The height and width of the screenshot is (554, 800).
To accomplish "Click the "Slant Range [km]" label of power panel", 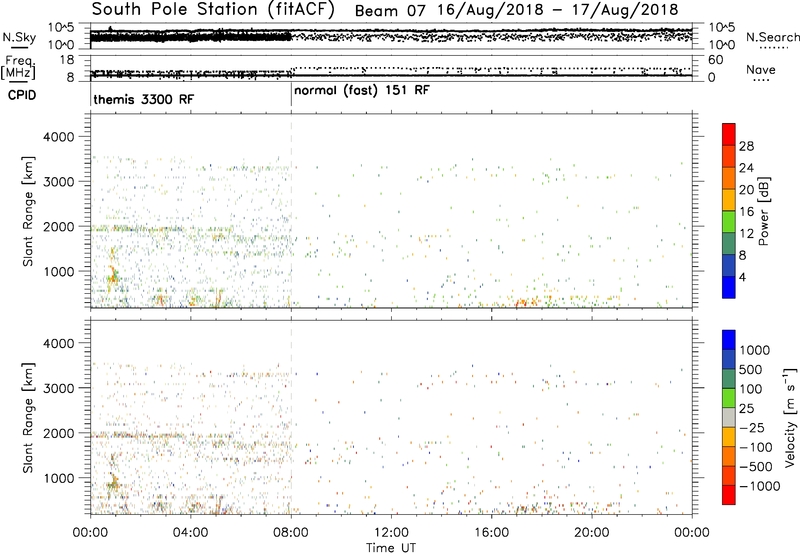I will click(x=28, y=211).
